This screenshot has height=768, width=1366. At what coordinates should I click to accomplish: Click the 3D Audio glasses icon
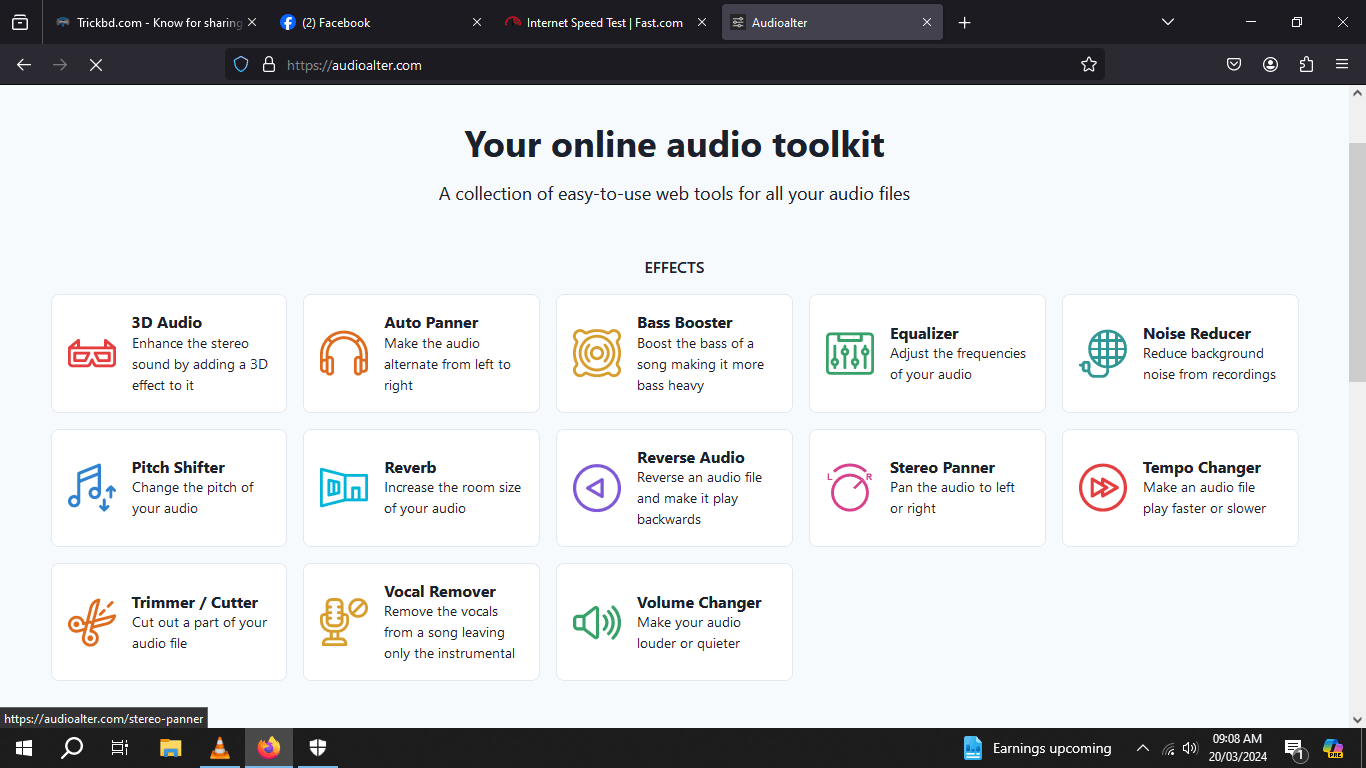click(x=92, y=354)
